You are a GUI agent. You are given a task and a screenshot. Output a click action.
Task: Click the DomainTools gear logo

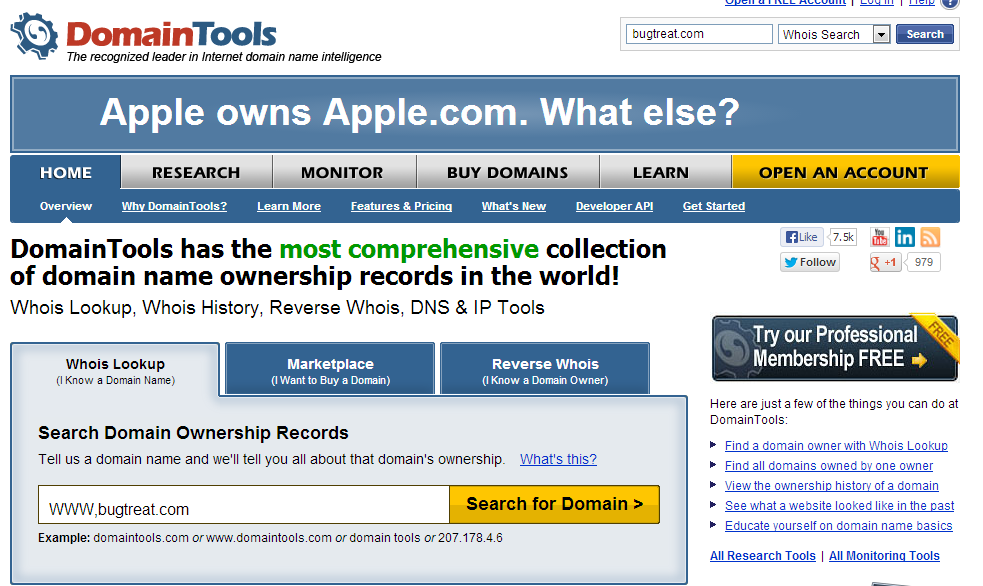[34, 37]
